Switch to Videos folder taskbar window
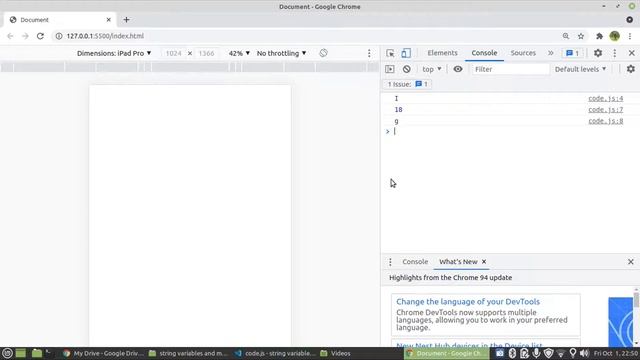Image resolution: width=640 pixels, height=360 pixels. [x=336, y=353]
